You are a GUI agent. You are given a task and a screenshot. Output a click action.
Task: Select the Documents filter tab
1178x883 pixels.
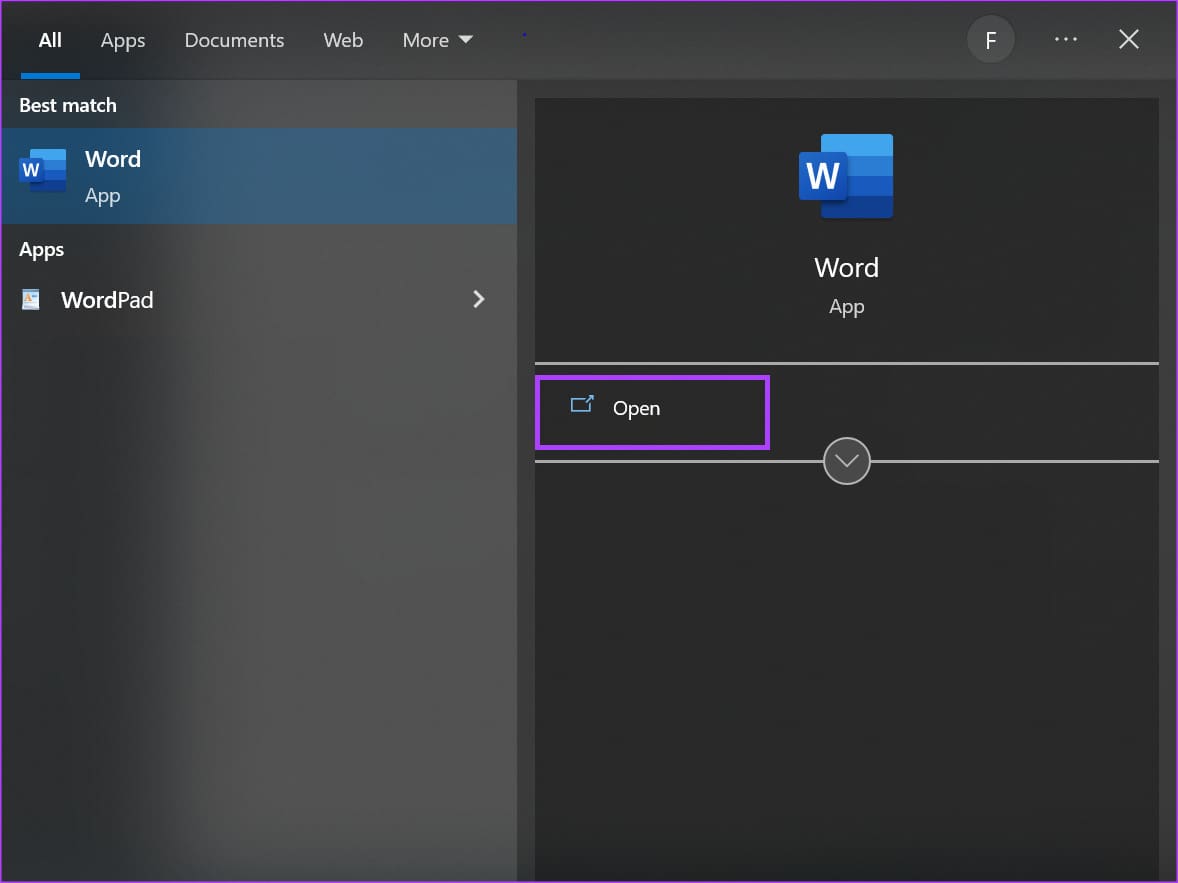point(234,40)
